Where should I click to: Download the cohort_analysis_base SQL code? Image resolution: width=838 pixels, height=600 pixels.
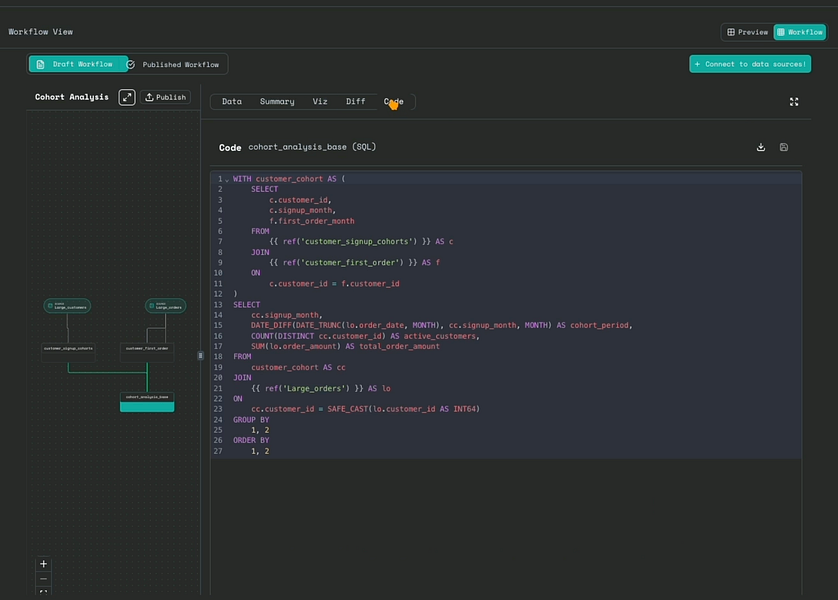coord(761,147)
